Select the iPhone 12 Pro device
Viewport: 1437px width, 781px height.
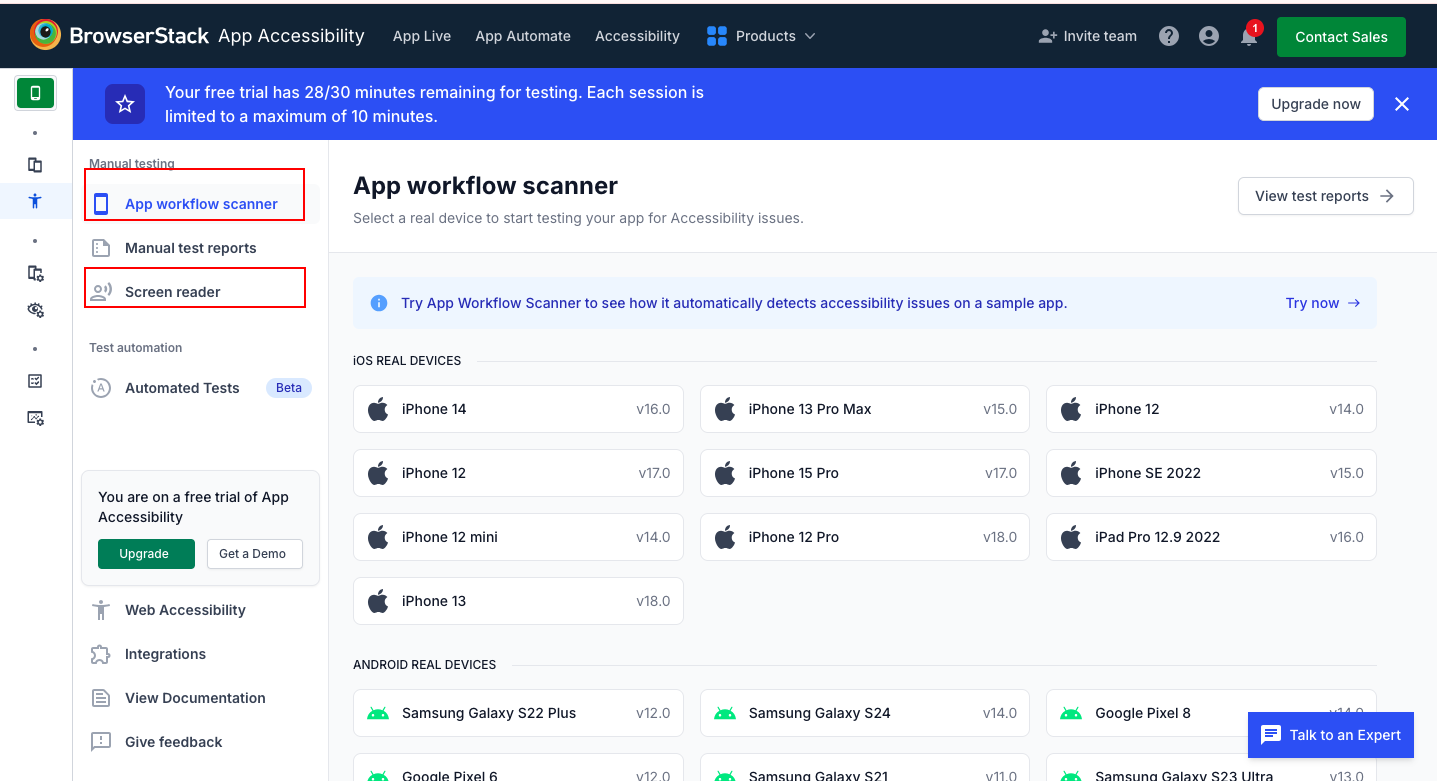[865, 537]
